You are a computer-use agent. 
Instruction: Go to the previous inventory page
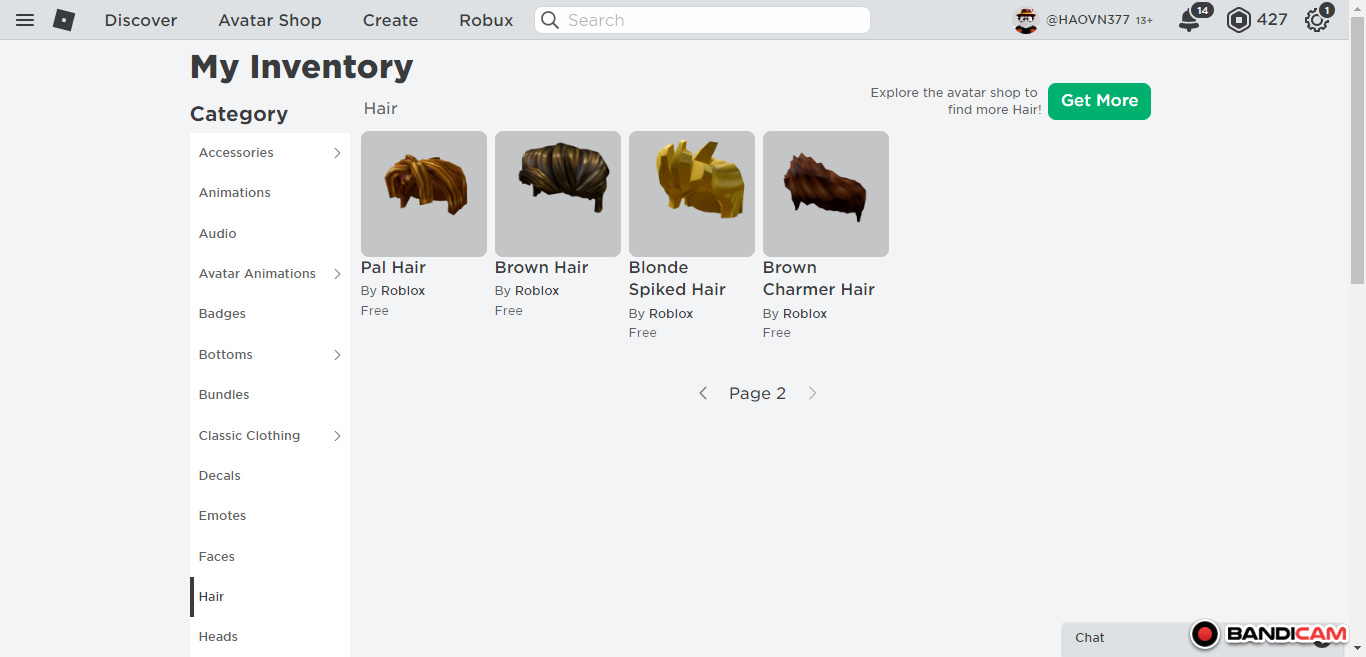click(x=703, y=394)
